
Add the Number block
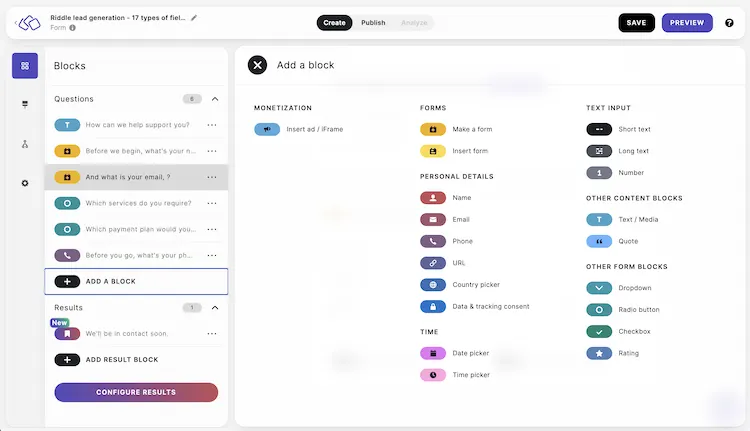pyautogui.click(x=615, y=173)
